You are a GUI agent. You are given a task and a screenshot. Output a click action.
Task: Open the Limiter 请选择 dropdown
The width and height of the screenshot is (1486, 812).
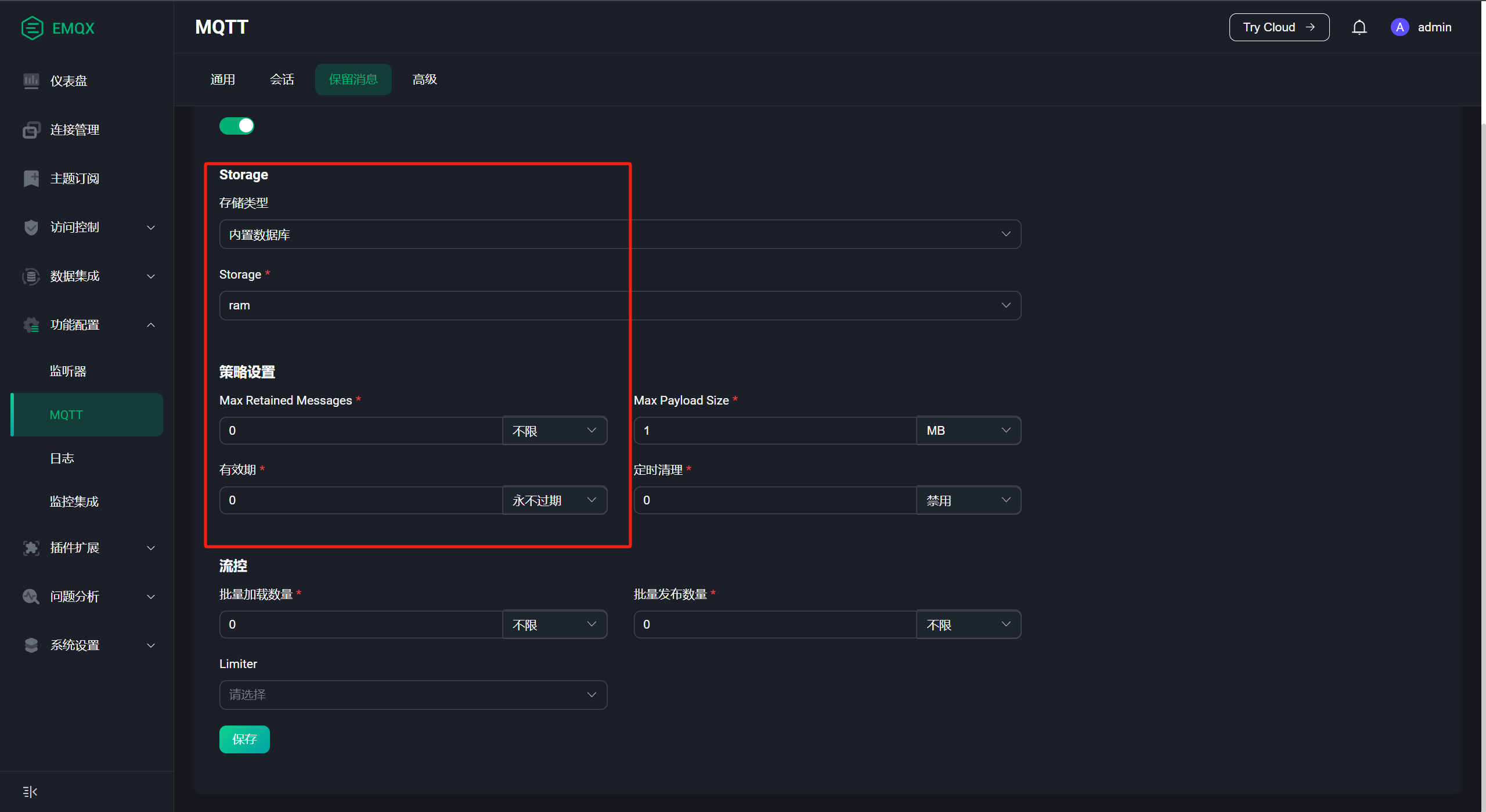point(413,695)
